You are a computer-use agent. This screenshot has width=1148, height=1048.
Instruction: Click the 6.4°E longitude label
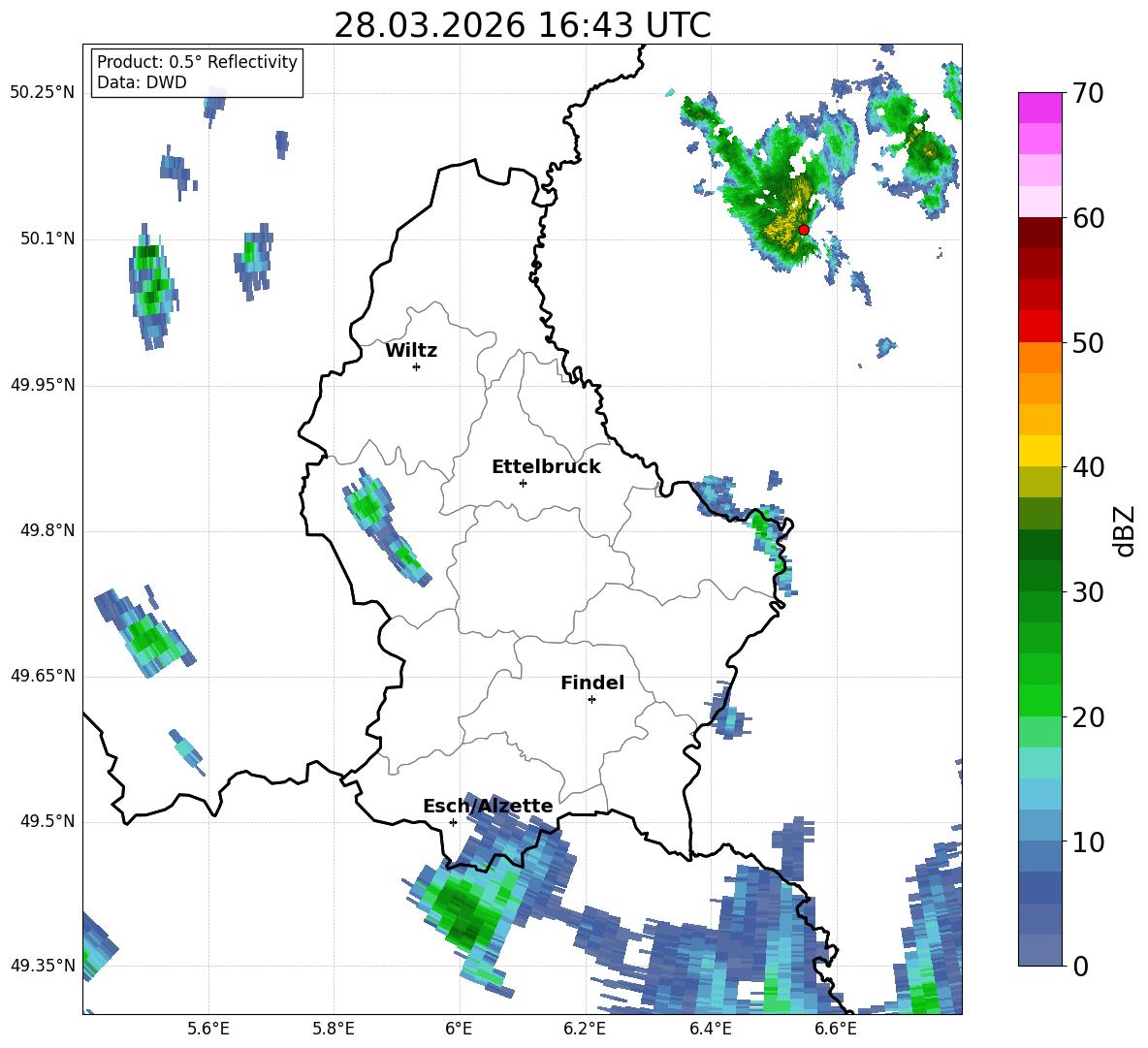coord(710,1029)
